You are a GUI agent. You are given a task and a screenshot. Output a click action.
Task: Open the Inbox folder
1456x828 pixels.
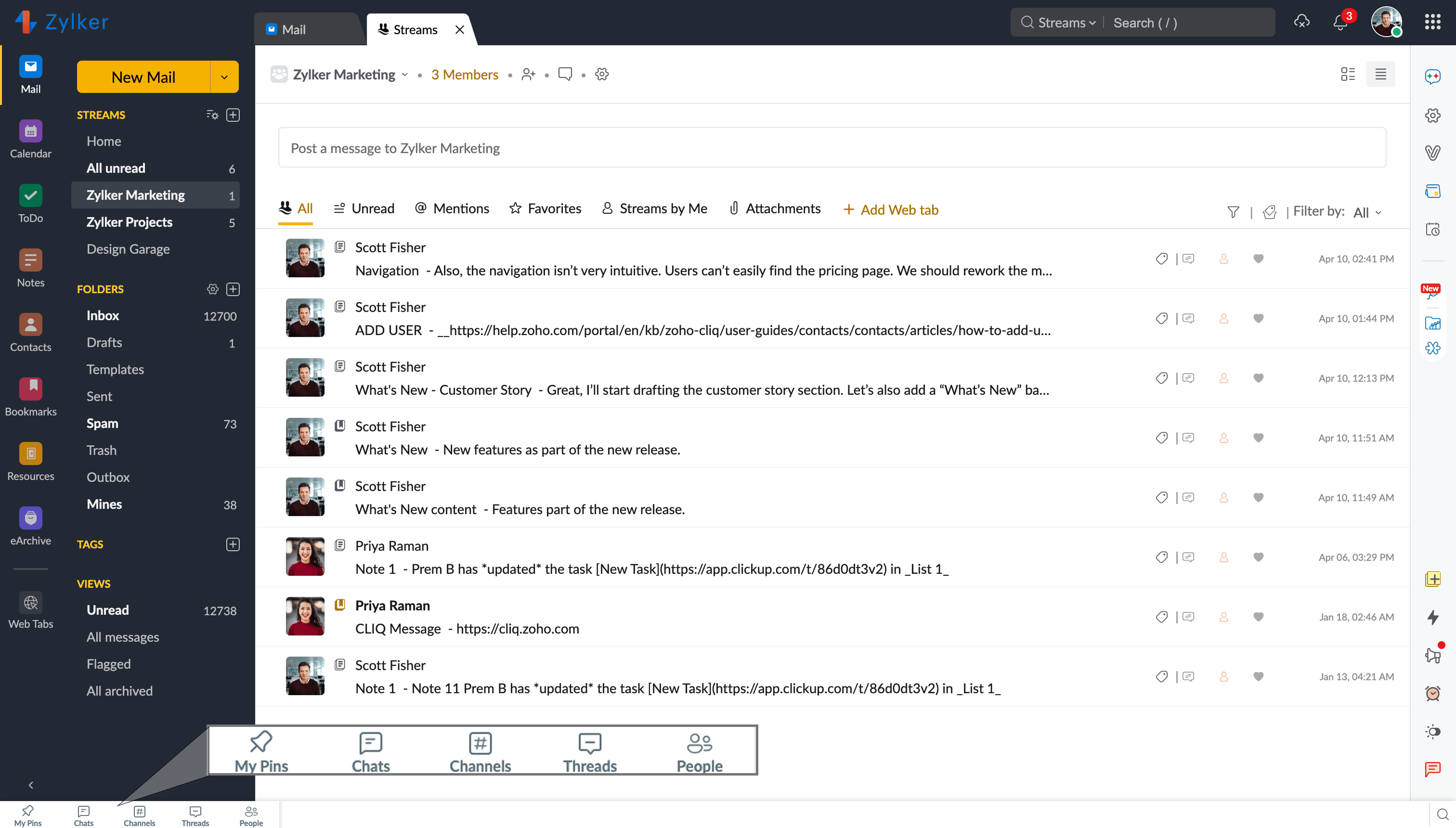pyautogui.click(x=155, y=316)
